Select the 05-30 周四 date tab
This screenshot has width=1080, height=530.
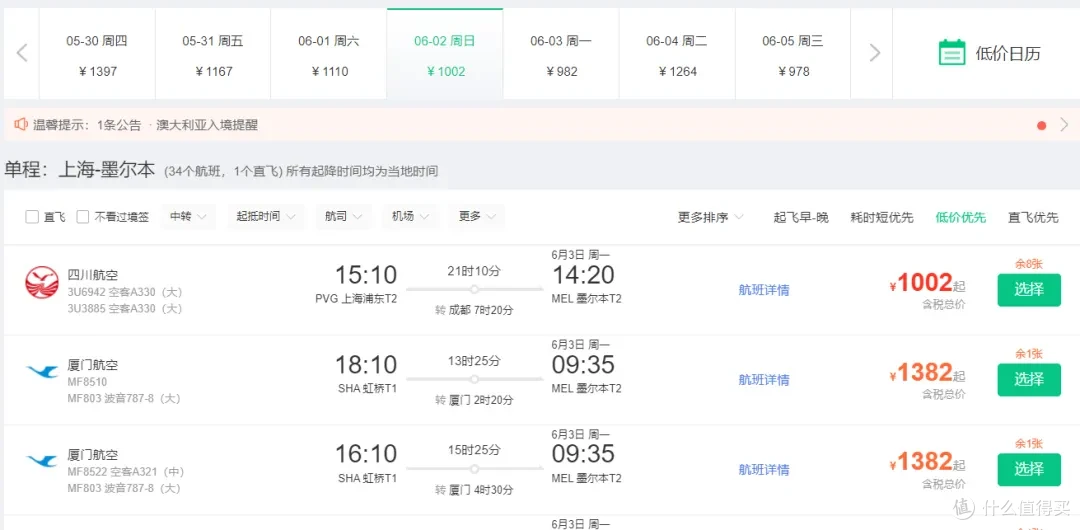97,55
